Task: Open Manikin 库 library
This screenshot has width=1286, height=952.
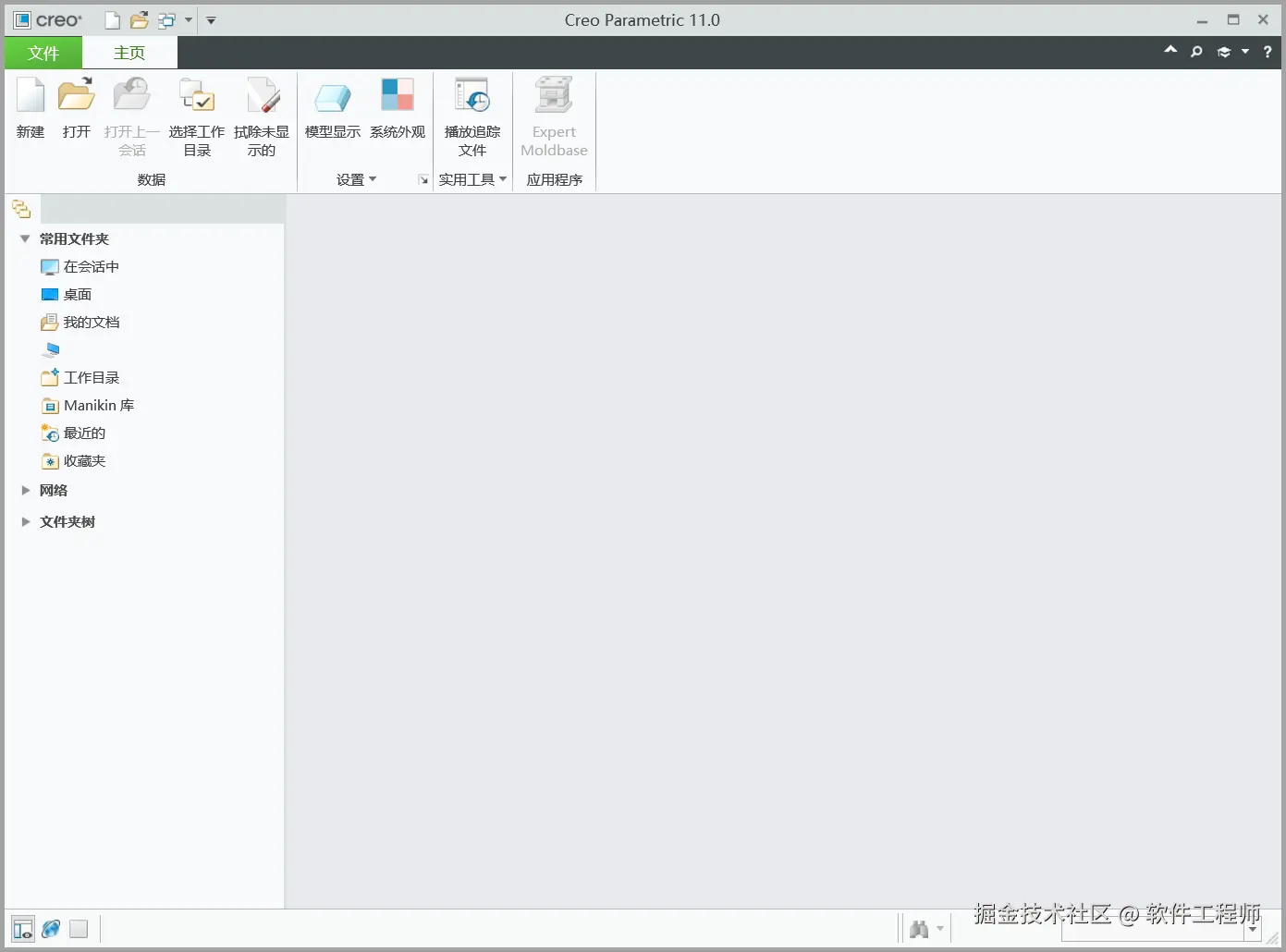Action: click(88, 405)
